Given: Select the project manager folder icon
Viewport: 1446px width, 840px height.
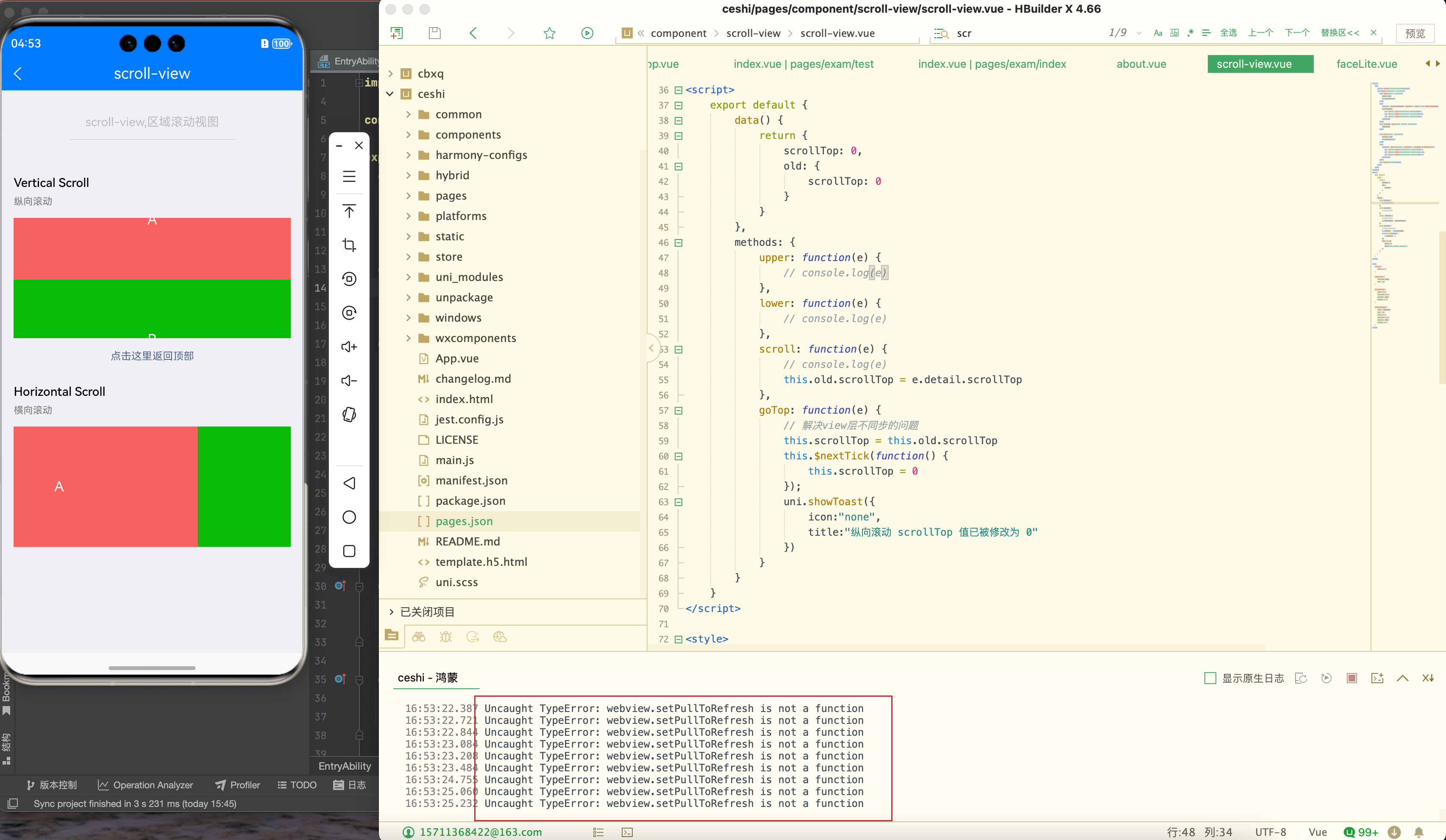Looking at the screenshot, I should tap(392, 636).
